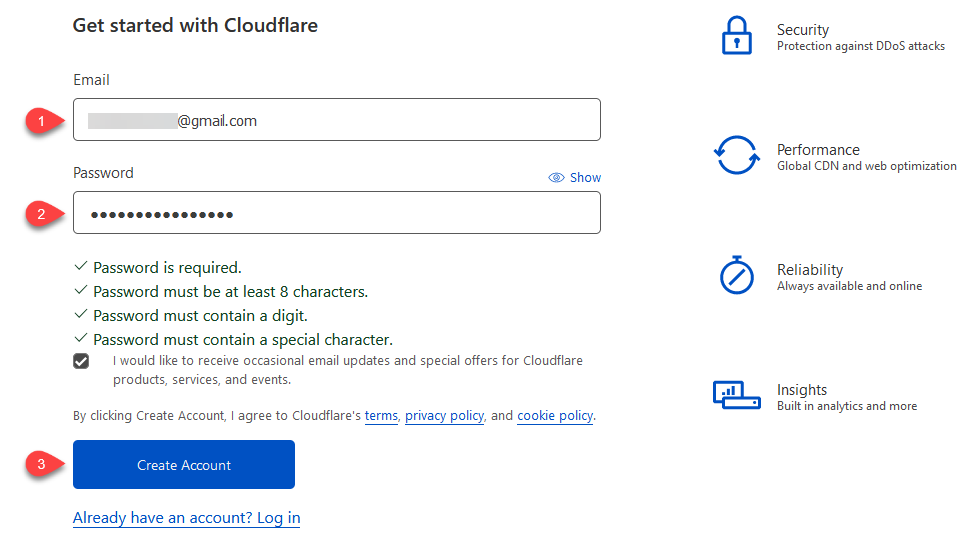The image size is (977, 549).
Task: Open the terms link
Action: pos(381,416)
